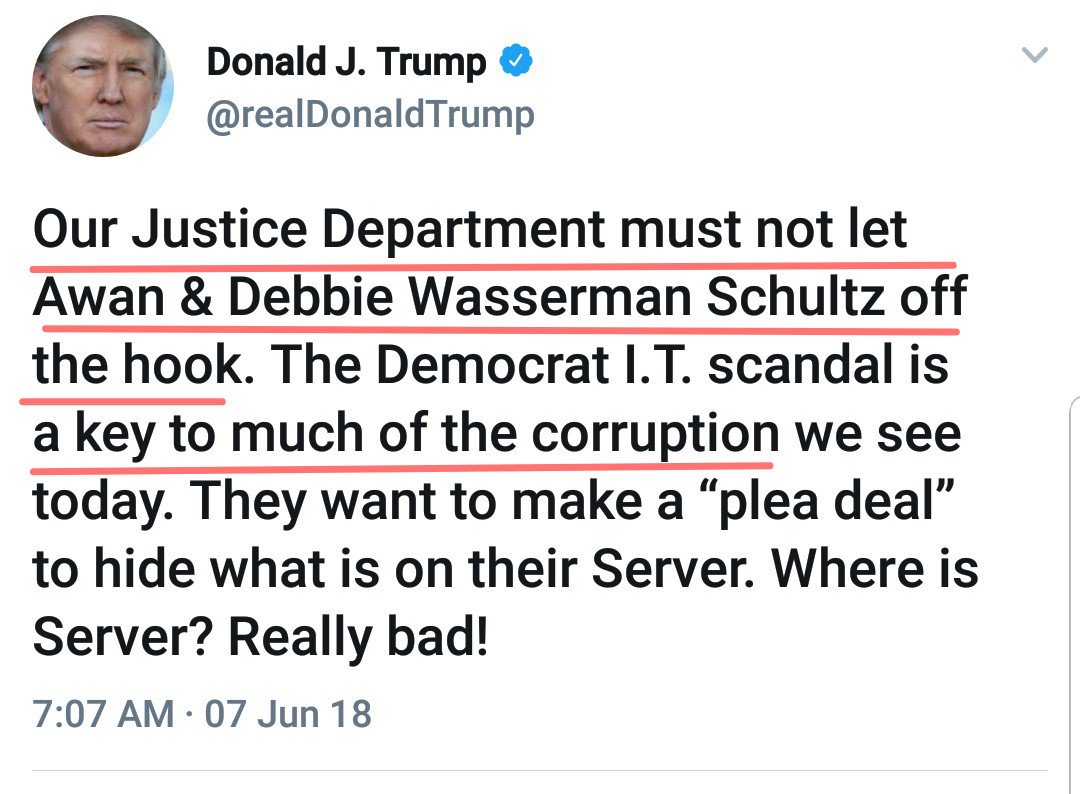Viewport: 1080px width, 794px height.
Task: Click the underlined word "corruption"
Action: [x=654, y=434]
